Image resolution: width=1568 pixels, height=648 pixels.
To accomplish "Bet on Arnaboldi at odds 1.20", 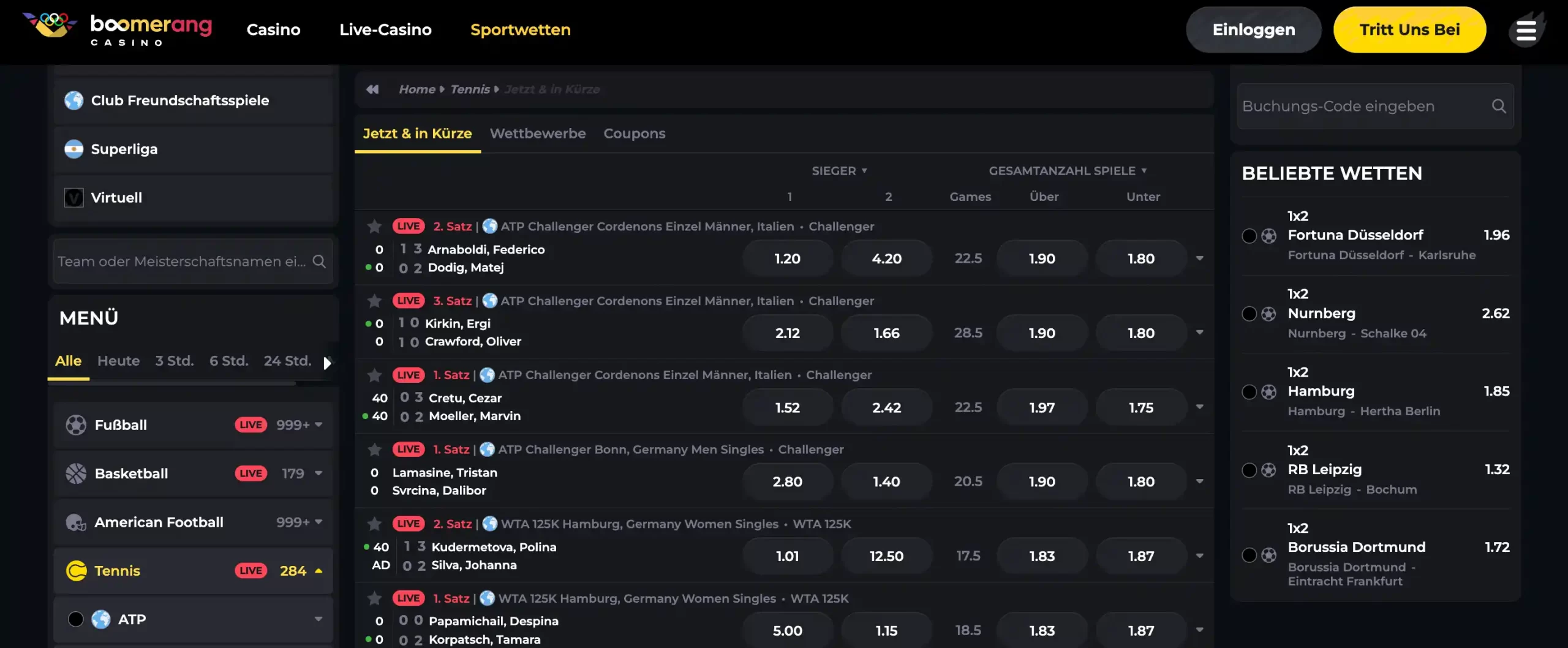I will tap(788, 258).
